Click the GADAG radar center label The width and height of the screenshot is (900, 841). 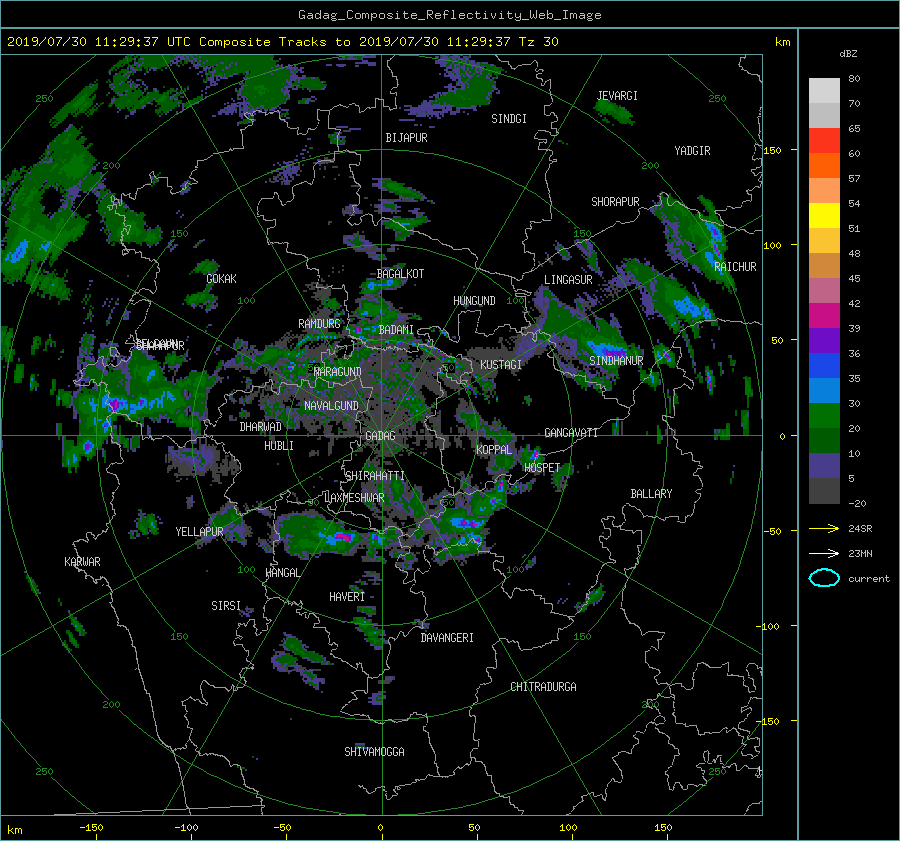coord(380,436)
